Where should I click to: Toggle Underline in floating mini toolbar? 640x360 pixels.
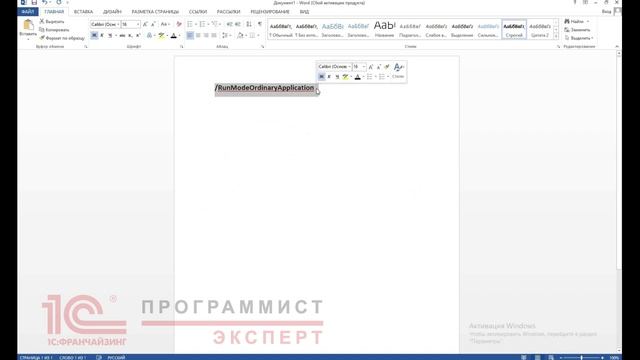(x=337, y=77)
